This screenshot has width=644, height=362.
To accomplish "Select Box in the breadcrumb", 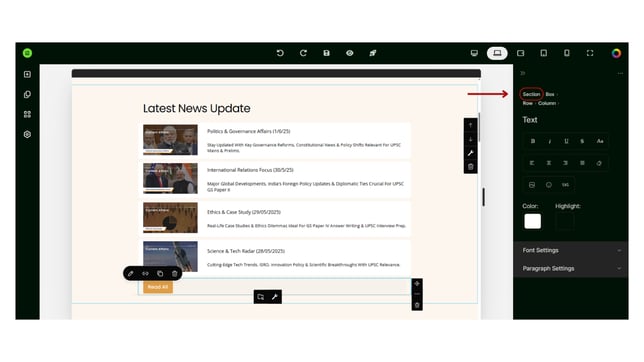I will pos(550,94).
